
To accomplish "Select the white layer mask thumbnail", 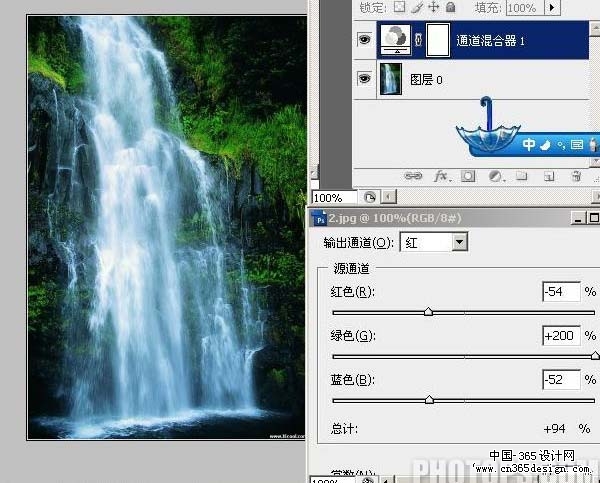I will pyautogui.click(x=438, y=40).
